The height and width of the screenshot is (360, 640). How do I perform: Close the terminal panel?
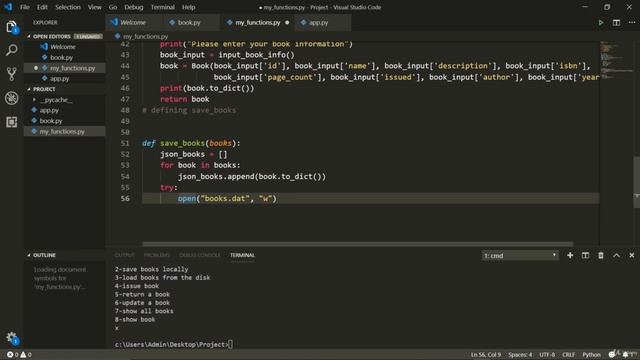tap(631, 255)
